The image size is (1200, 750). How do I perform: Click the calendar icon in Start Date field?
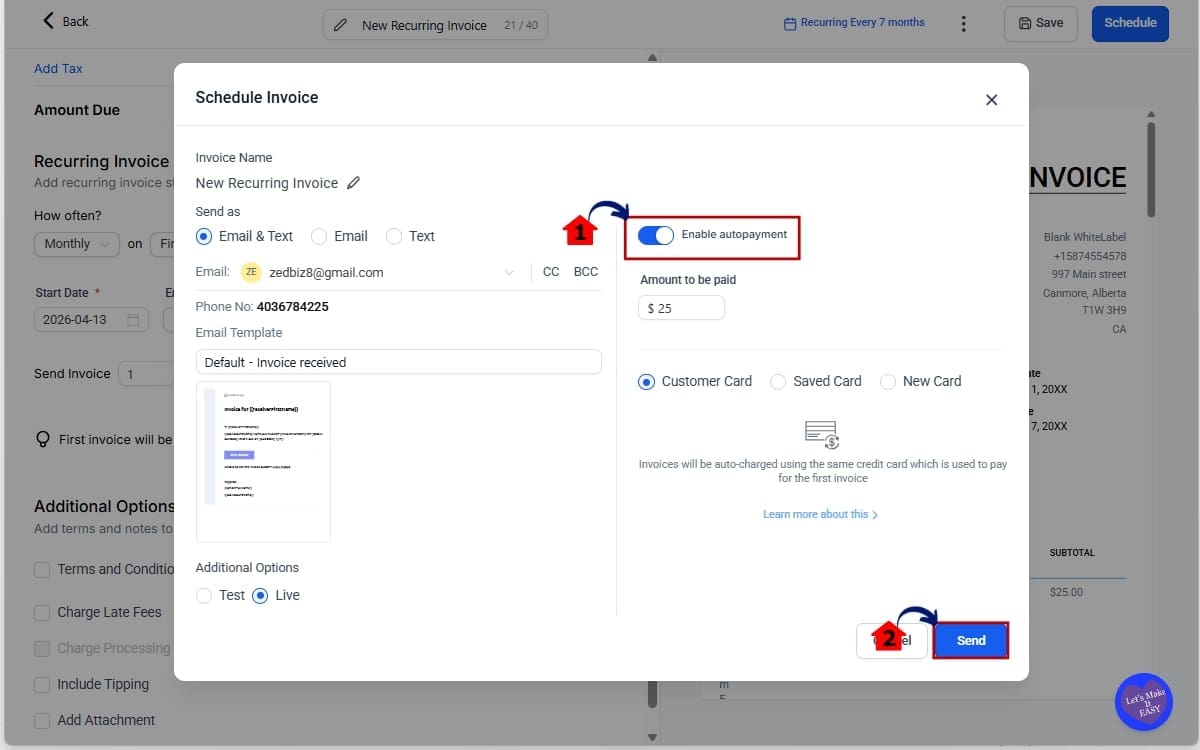[131, 320]
